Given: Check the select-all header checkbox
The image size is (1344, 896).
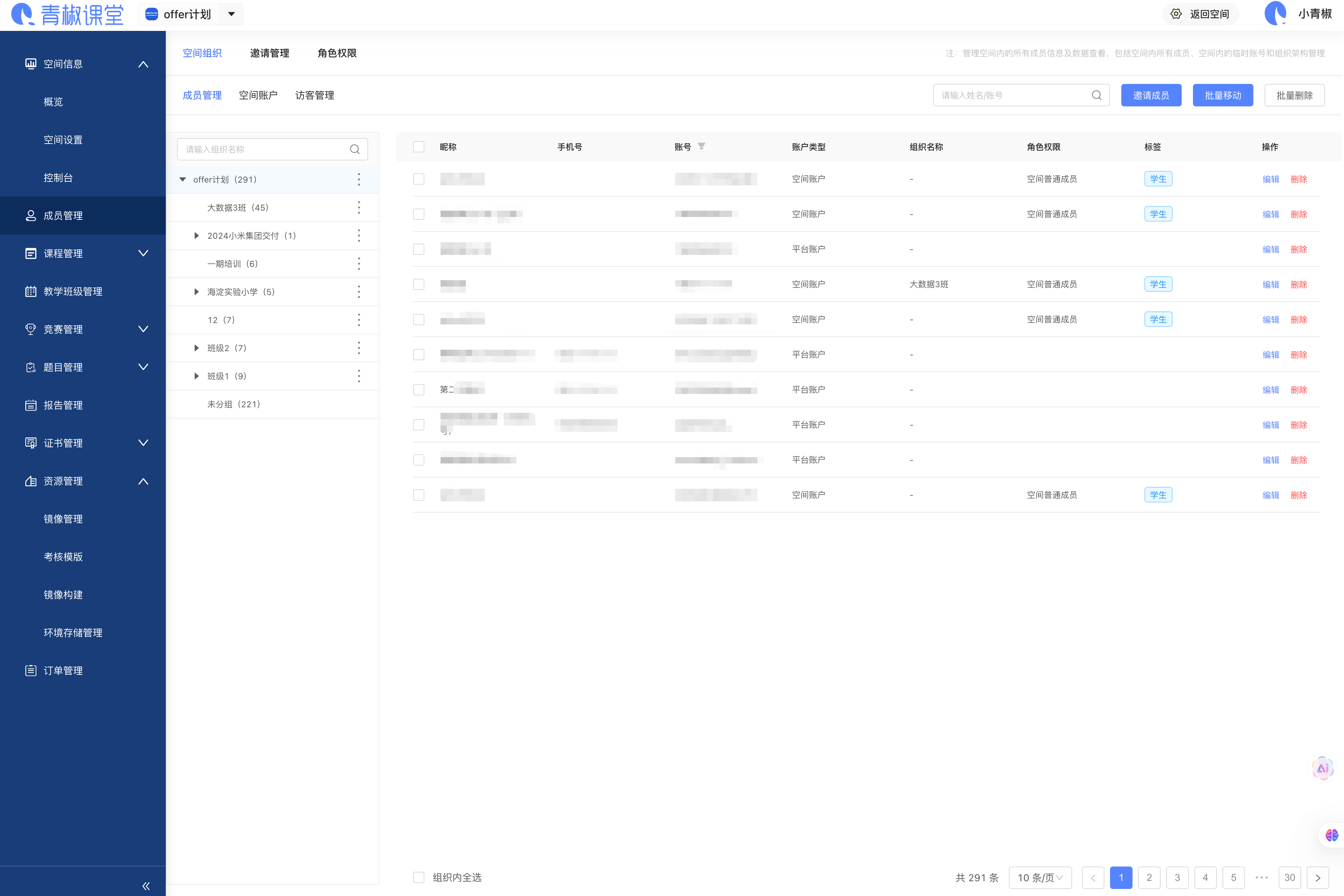Looking at the screenshot, I should 418,147.
